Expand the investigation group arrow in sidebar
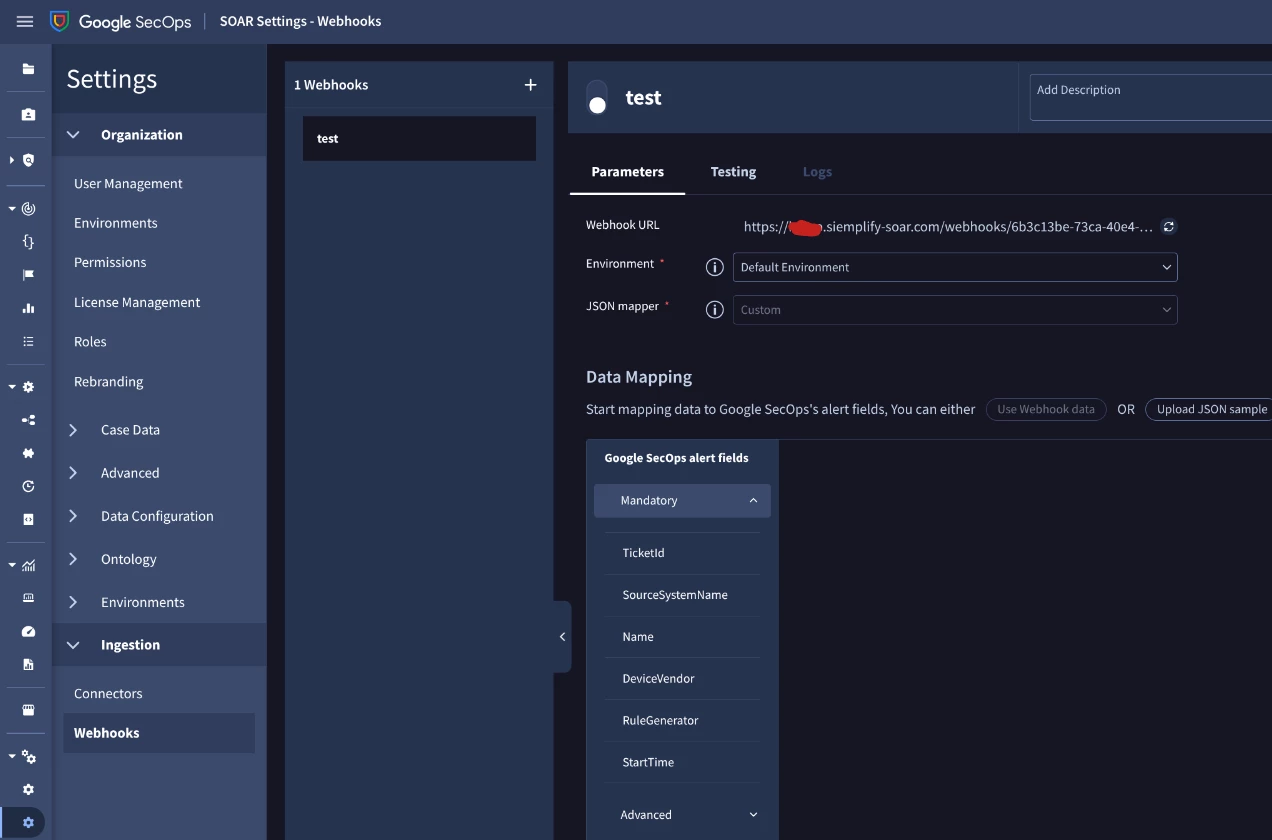Screen dimensions: 1272x840 click(x=12, y=160)
